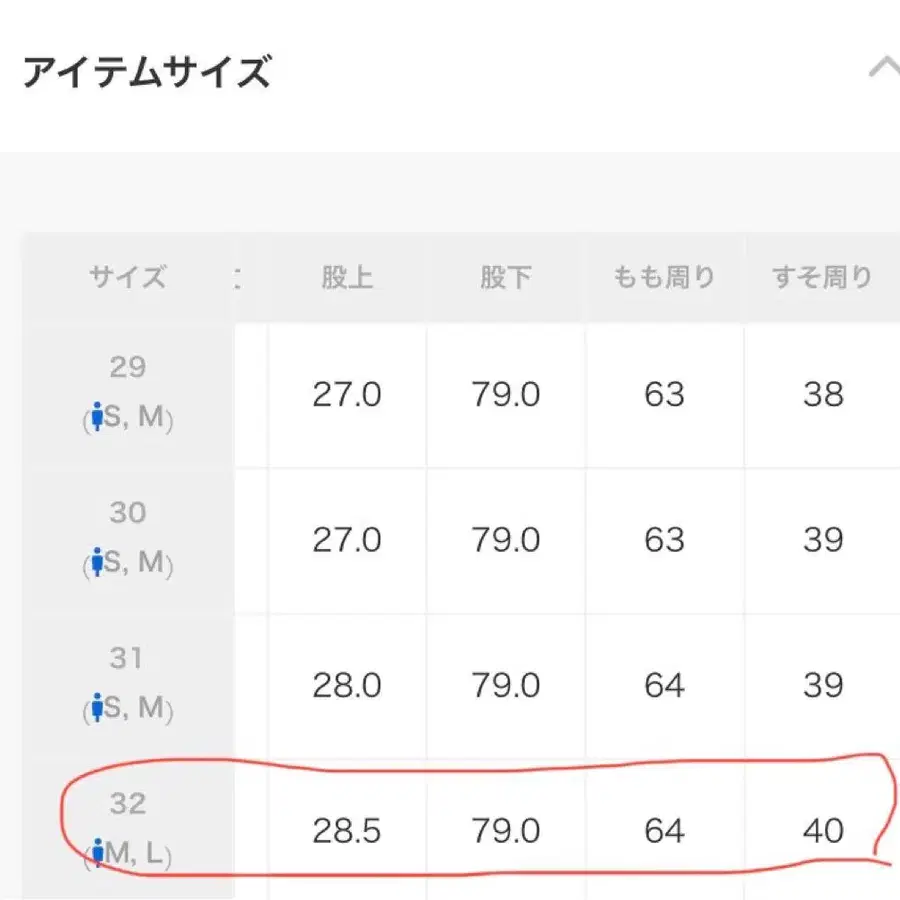
Task: Click the もも周り column header
Action: tap(664, 278)
